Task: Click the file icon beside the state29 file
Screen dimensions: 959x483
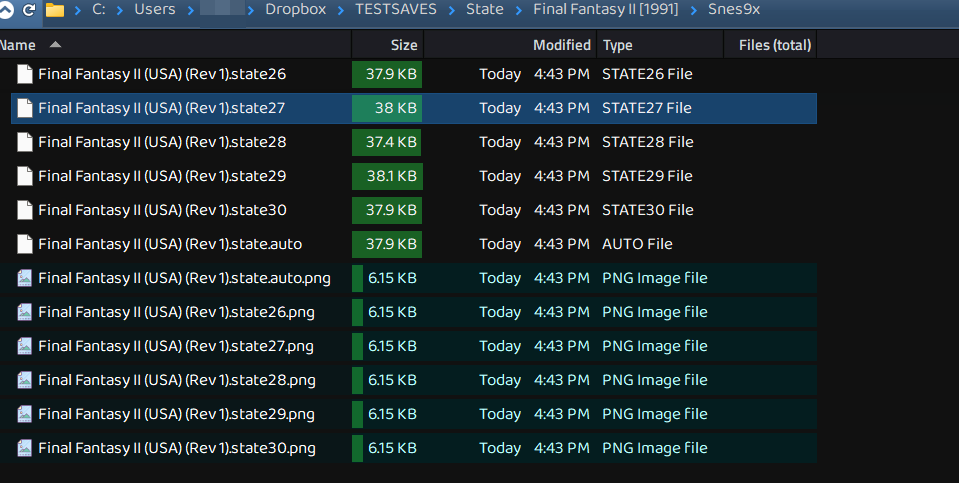Action: tap(25, 176)
